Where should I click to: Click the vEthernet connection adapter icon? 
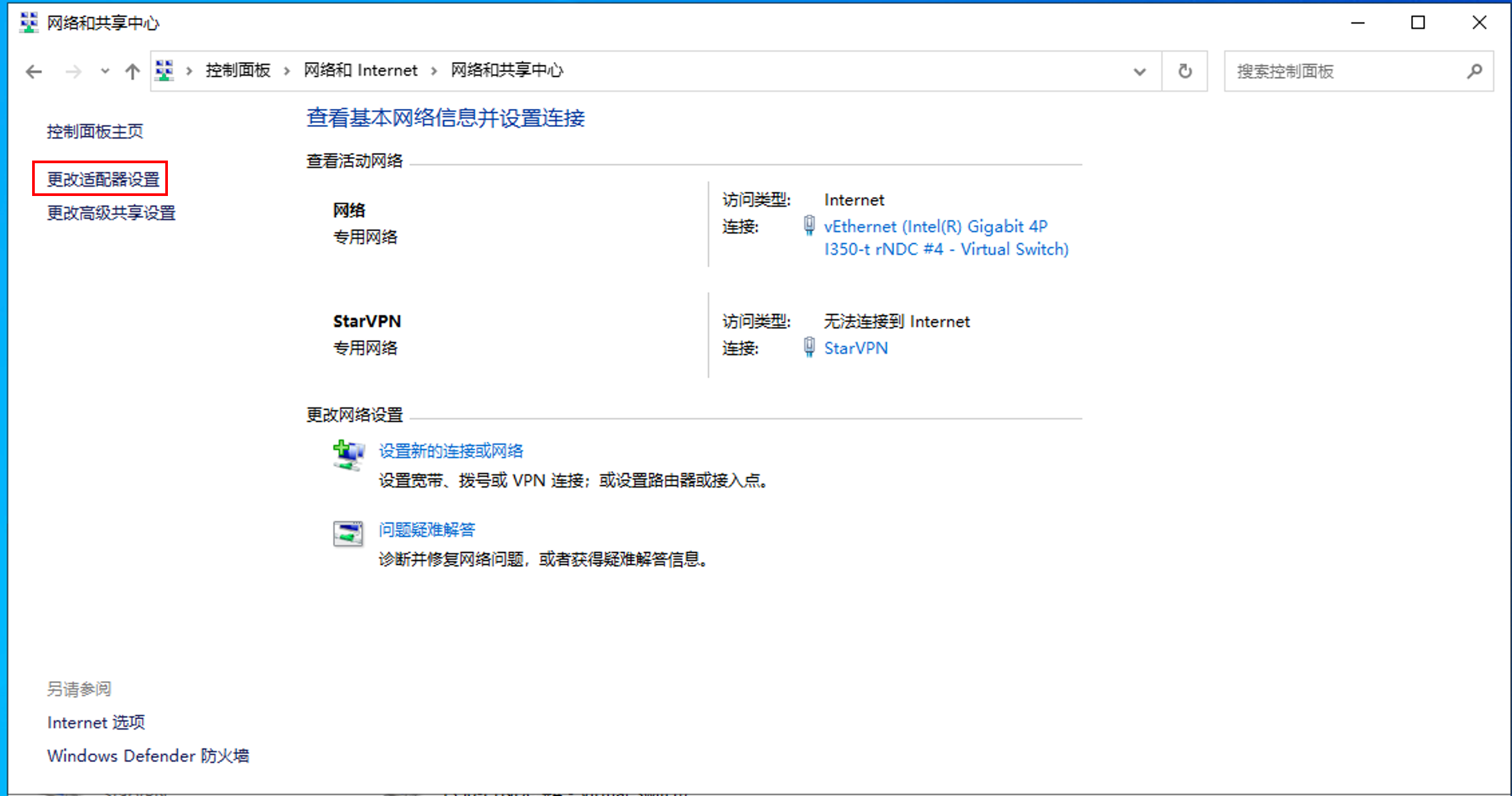click(809, 226)
